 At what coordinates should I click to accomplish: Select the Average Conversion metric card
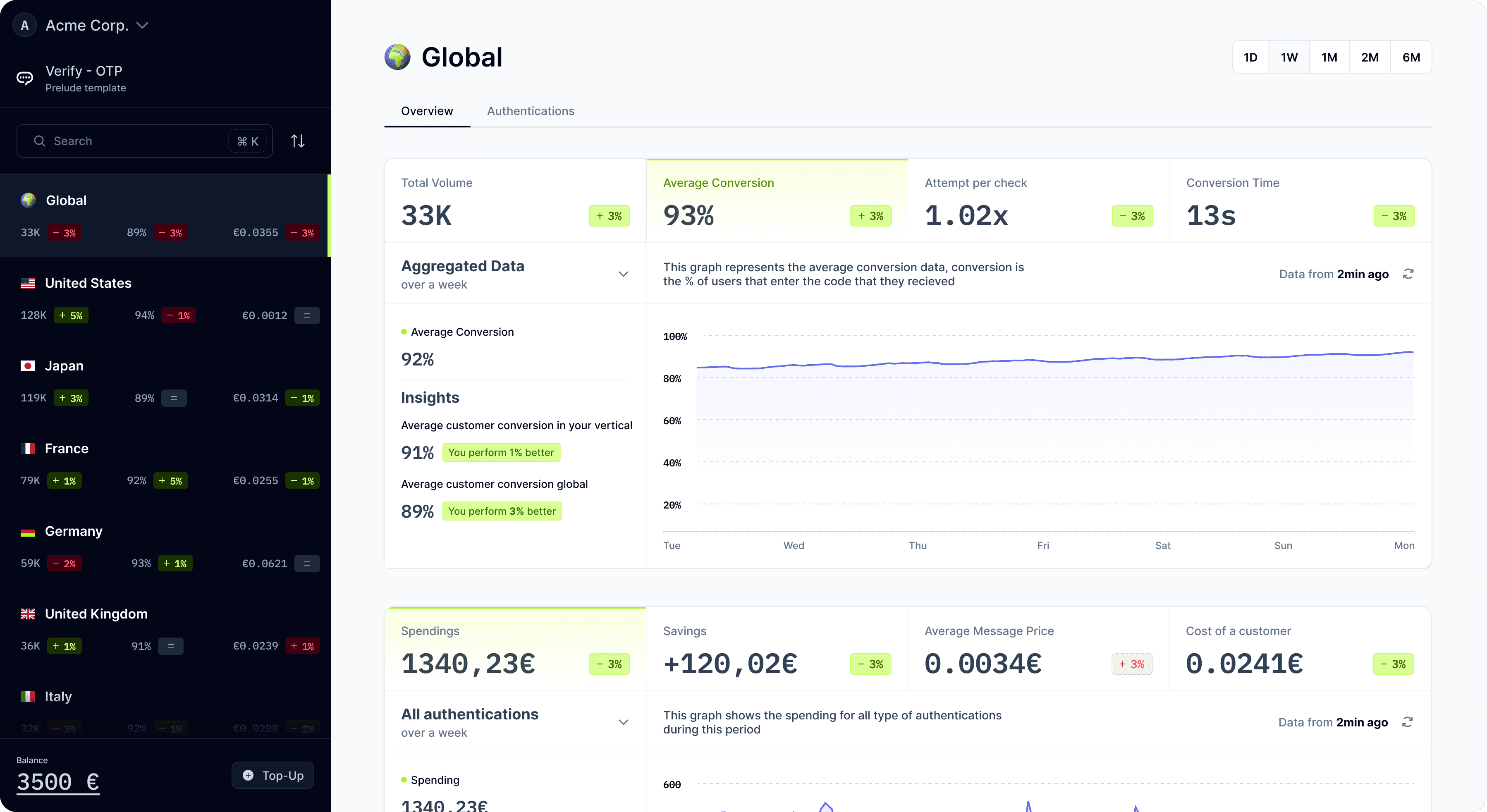click(x=777, y=201)
